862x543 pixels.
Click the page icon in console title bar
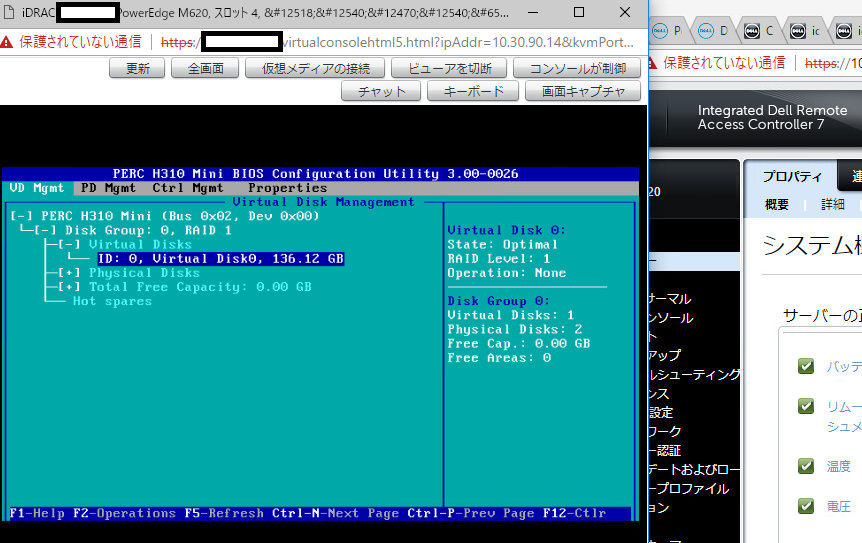[8, 12]
